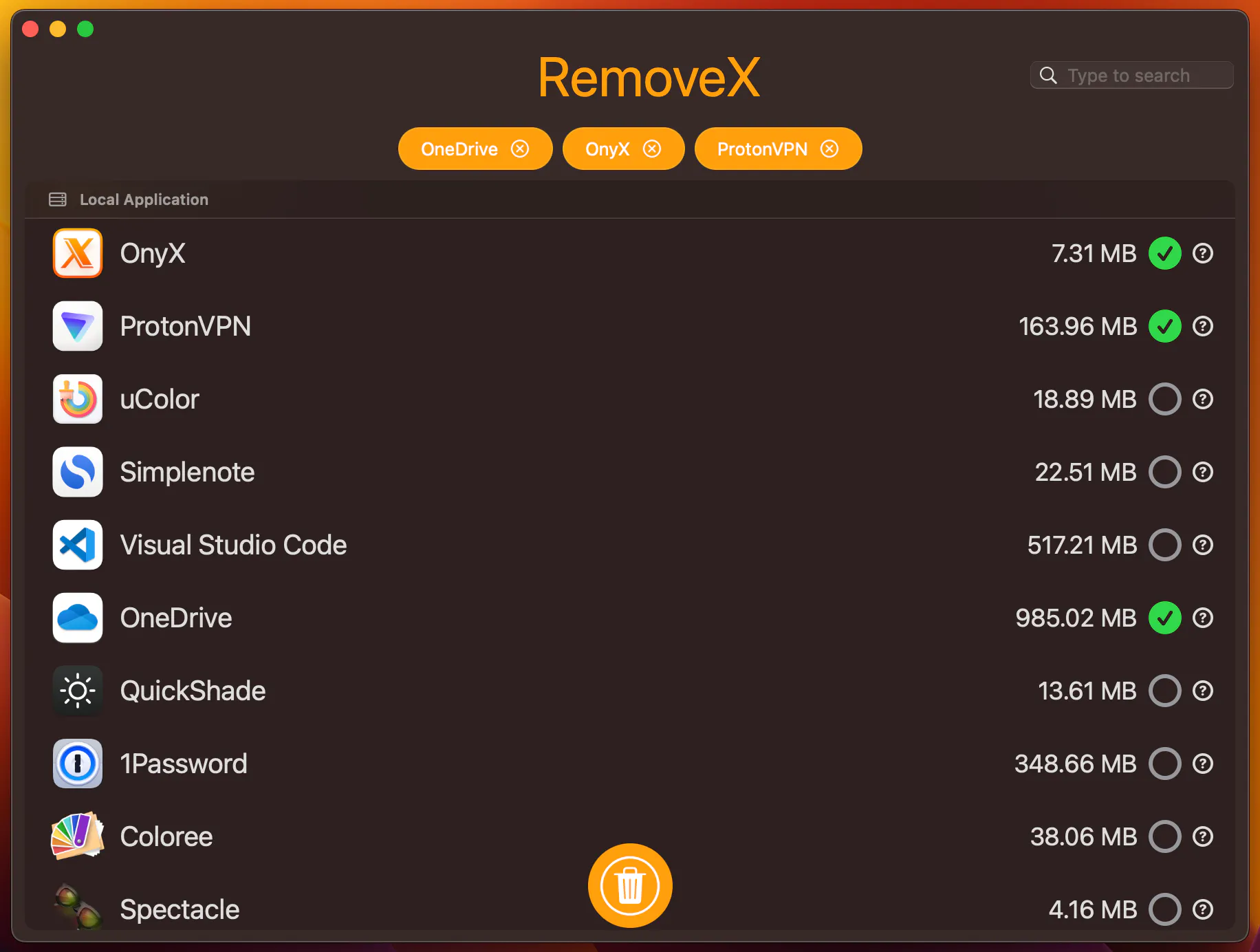Screen dimensions: 1260x952
Task: Click the uColor app icon
Action: 78,399
